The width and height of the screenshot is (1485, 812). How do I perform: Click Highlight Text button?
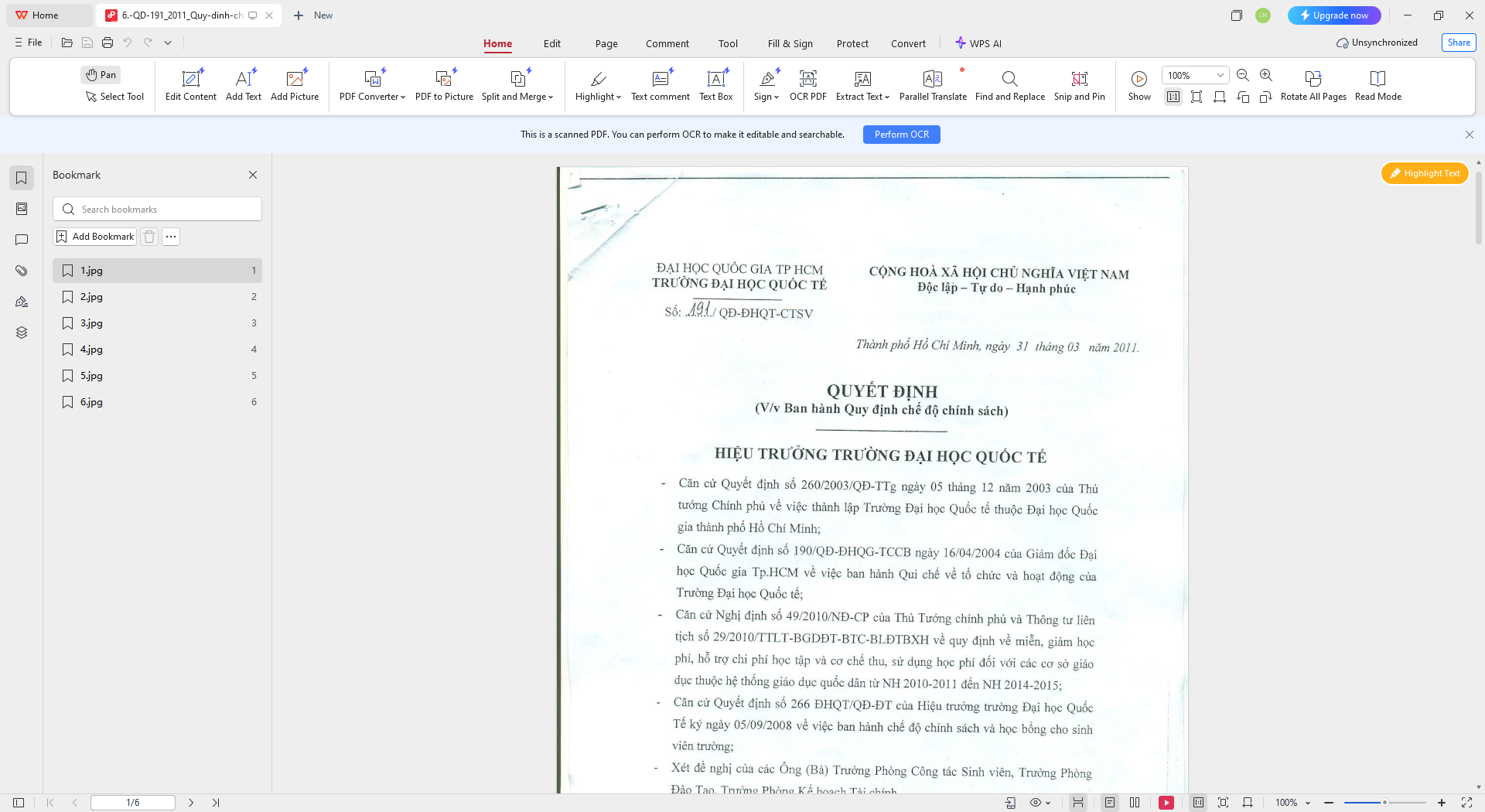click(x=1425, y=173)
